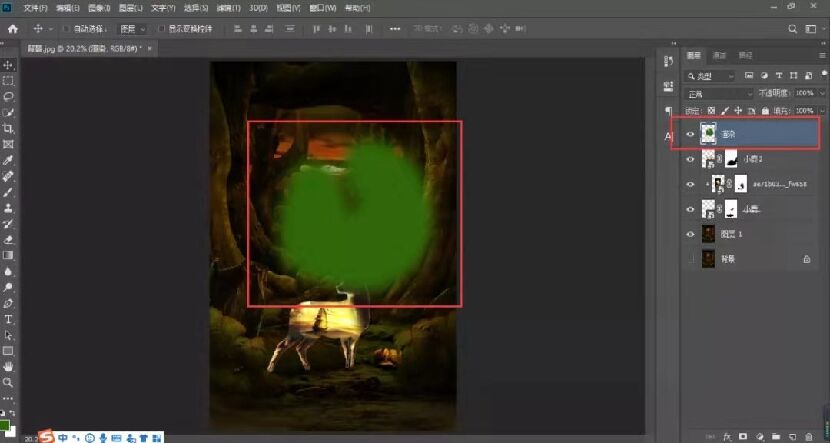Lock transparent pixels button

click(711, 111)
